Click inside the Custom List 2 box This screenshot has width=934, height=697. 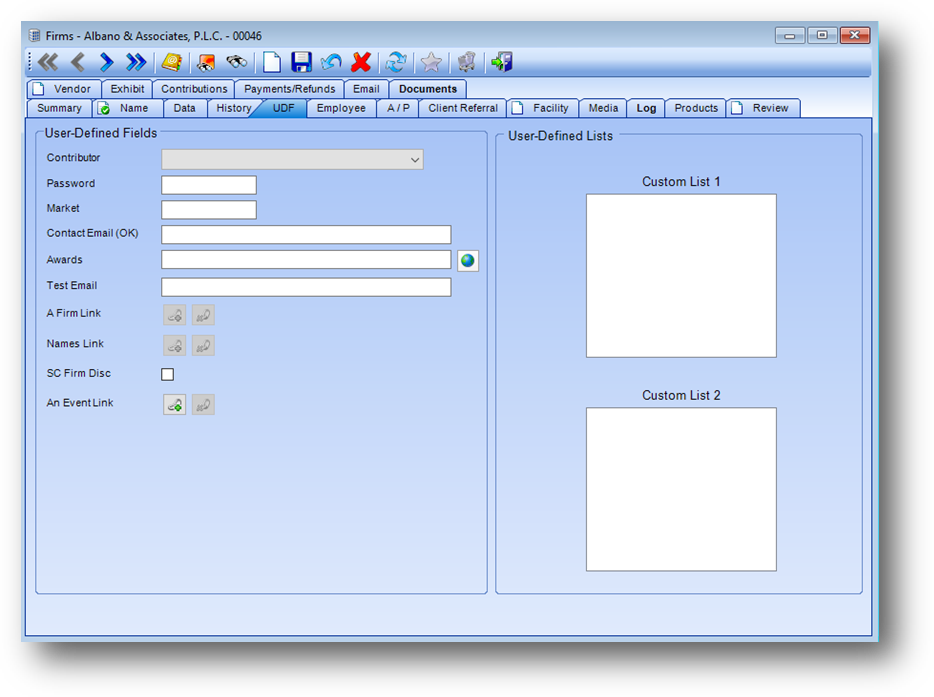tap(681, 489)
